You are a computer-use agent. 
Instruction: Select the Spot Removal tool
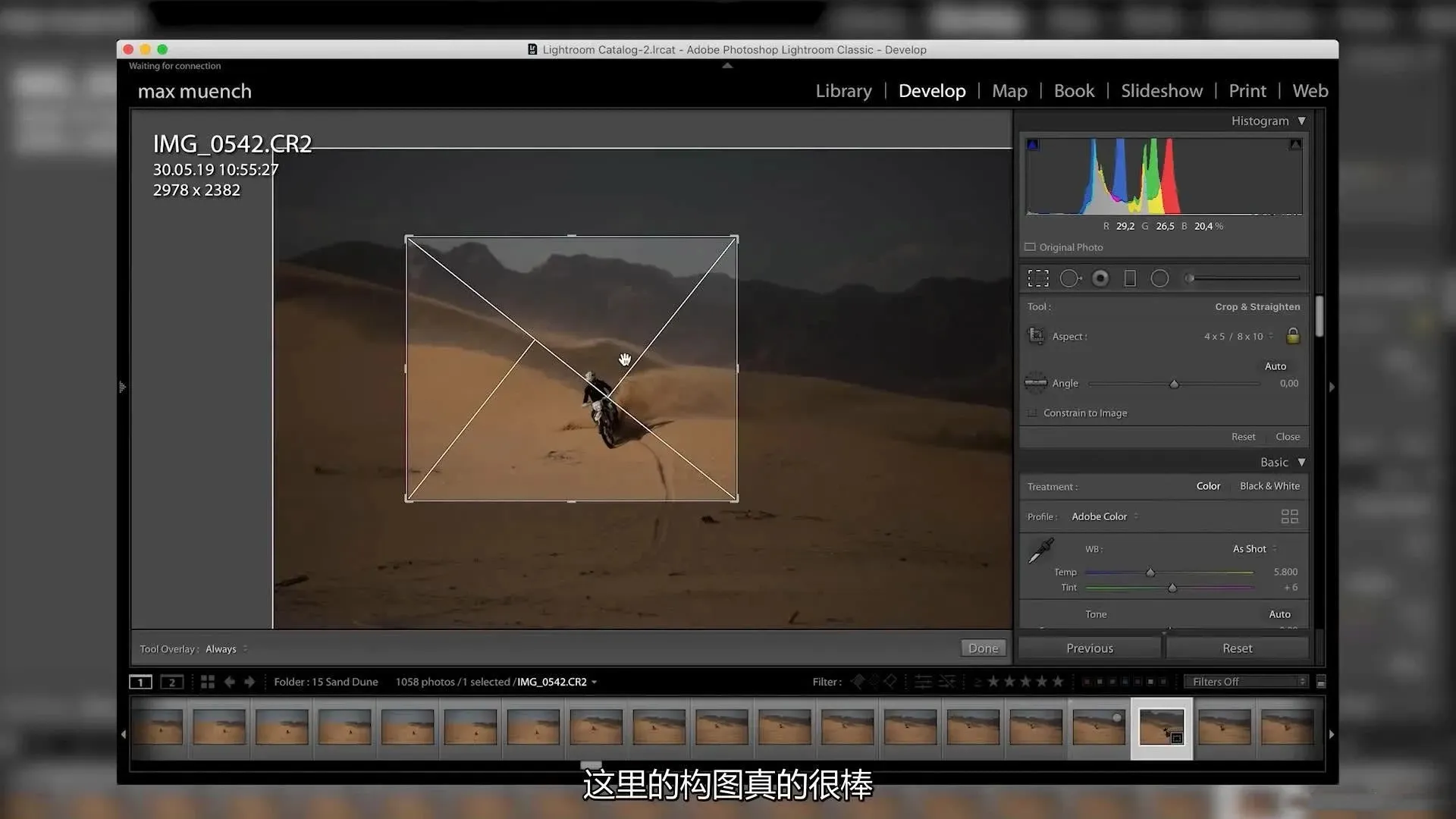coord(1069,278)
